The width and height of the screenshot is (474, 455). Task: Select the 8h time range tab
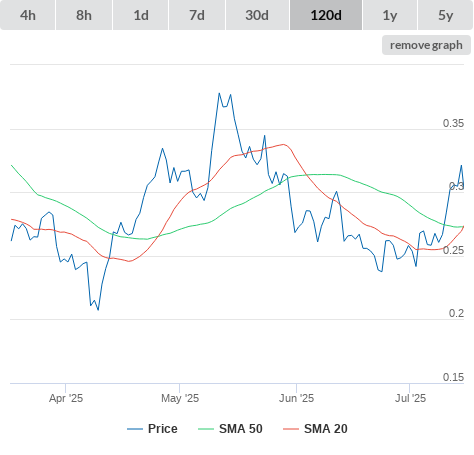(84, 15)
